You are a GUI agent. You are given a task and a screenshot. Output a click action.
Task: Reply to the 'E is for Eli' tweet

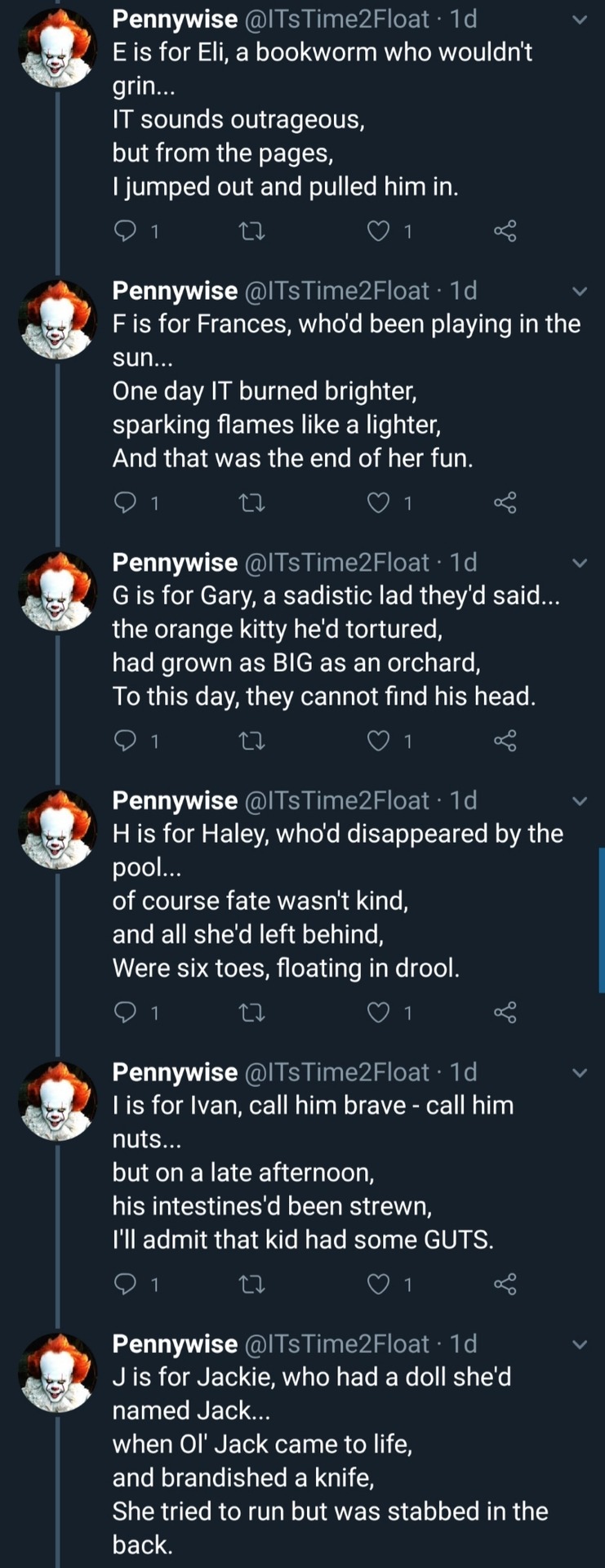point(125,232)
